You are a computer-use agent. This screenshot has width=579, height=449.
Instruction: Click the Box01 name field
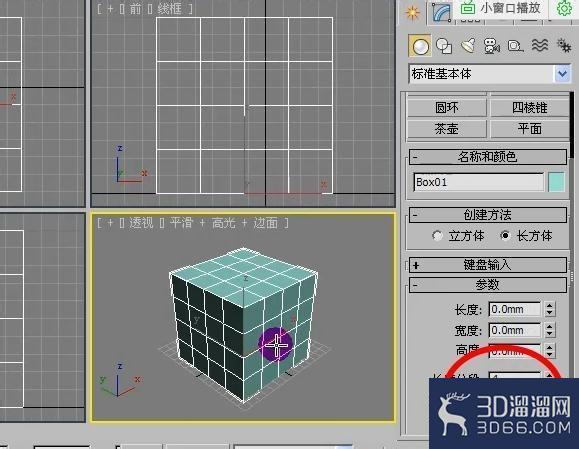click(479, 182)
